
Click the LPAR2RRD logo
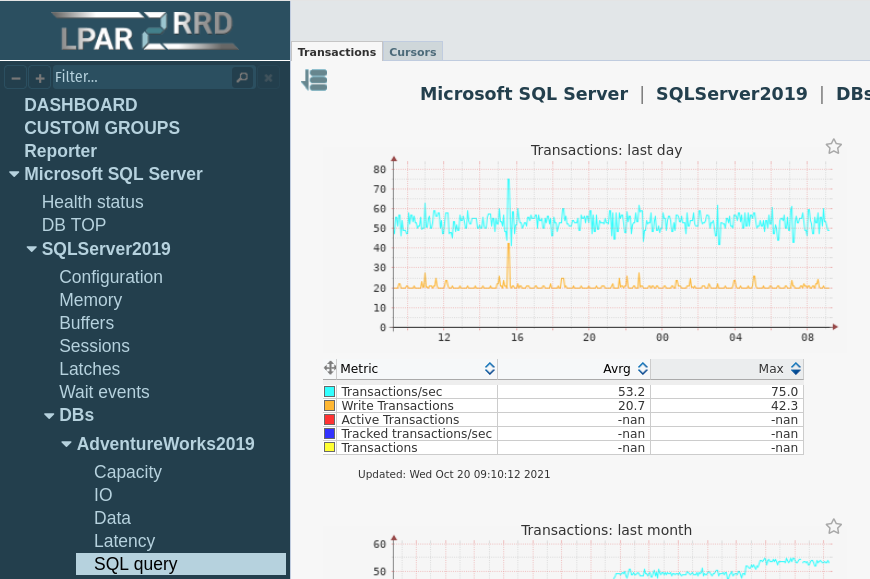coord(145,30)
